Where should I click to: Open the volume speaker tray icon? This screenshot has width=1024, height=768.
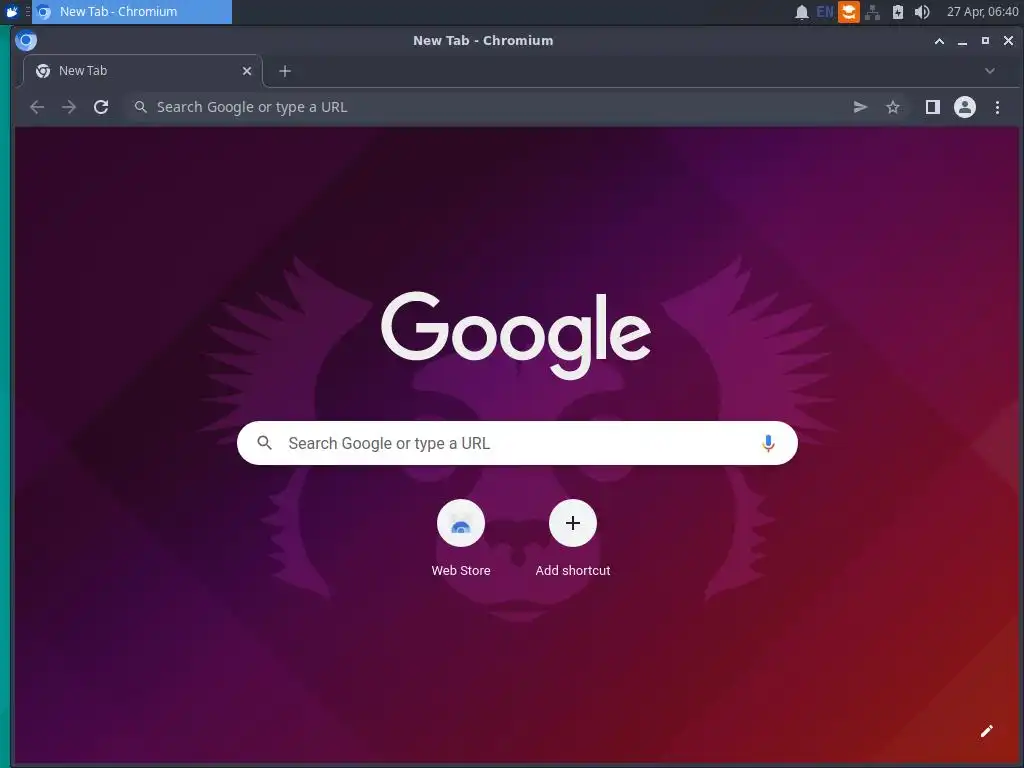pyautogui.click(x=922, y=12)
